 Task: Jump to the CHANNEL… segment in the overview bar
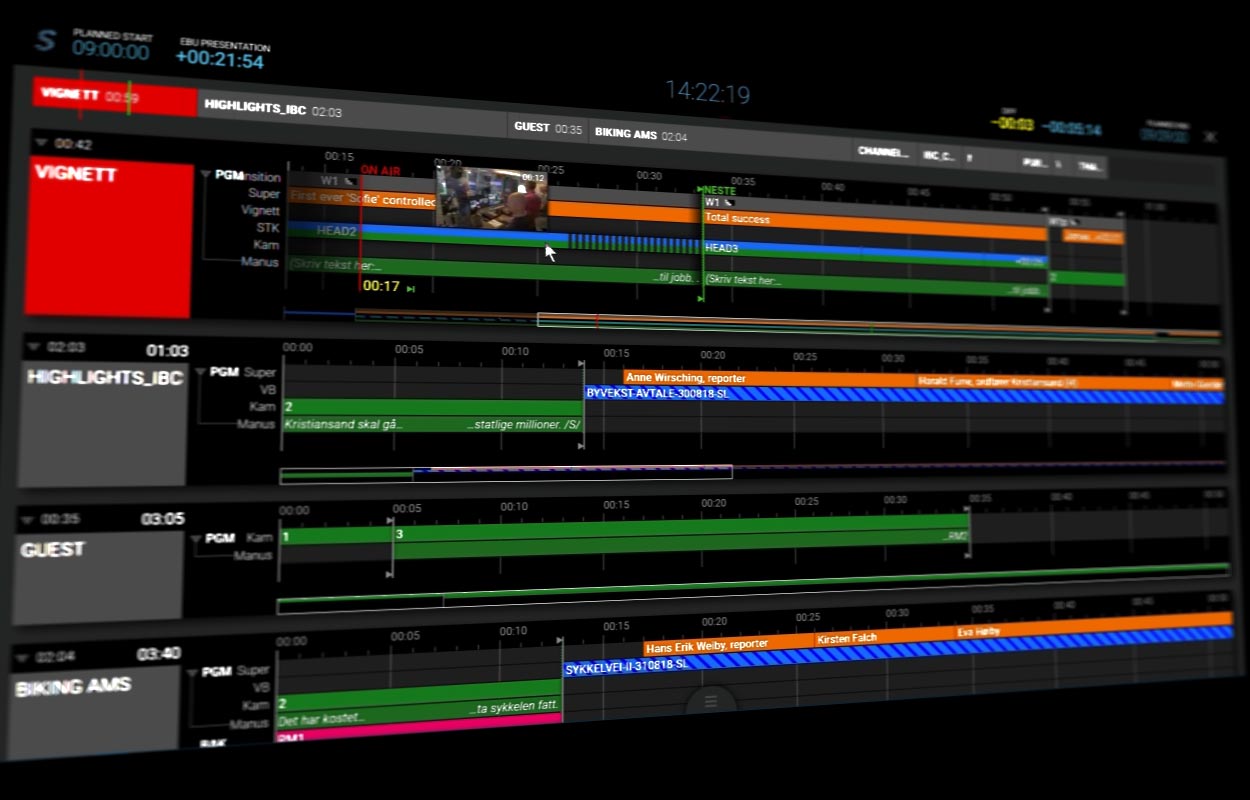(883, 153)
